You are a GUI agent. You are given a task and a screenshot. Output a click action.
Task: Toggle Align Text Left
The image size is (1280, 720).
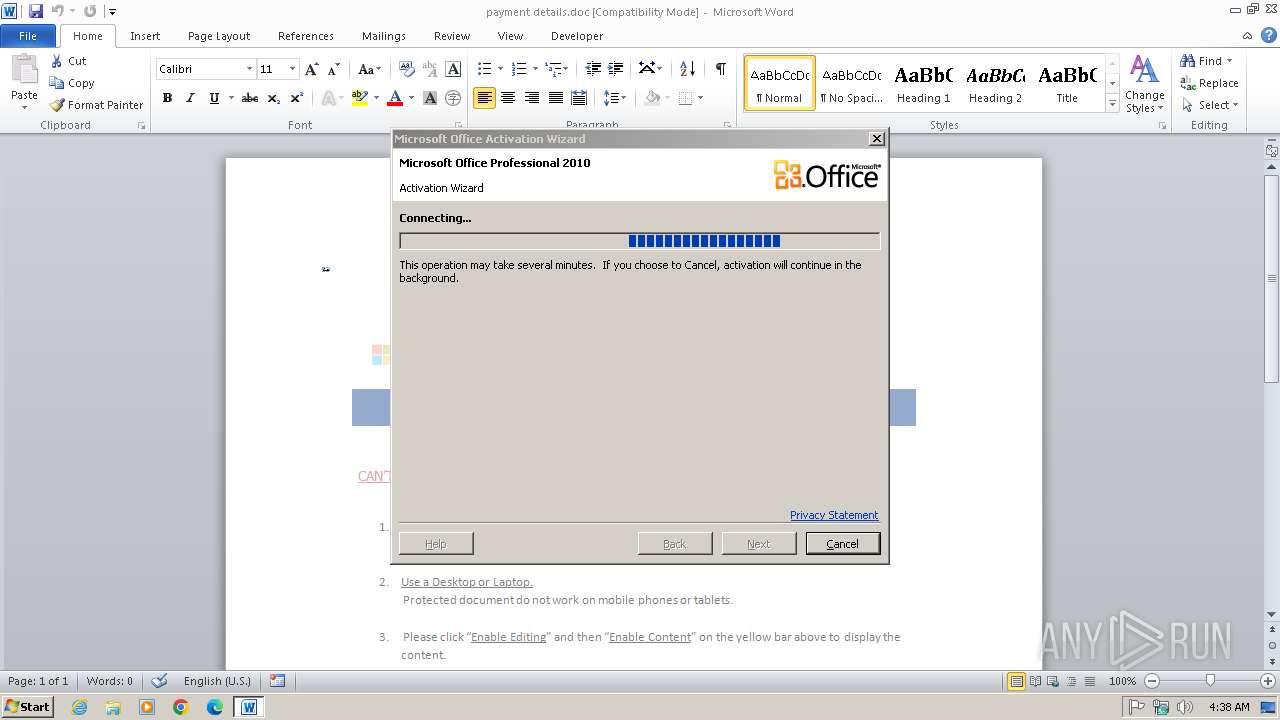tap(484, 98)
